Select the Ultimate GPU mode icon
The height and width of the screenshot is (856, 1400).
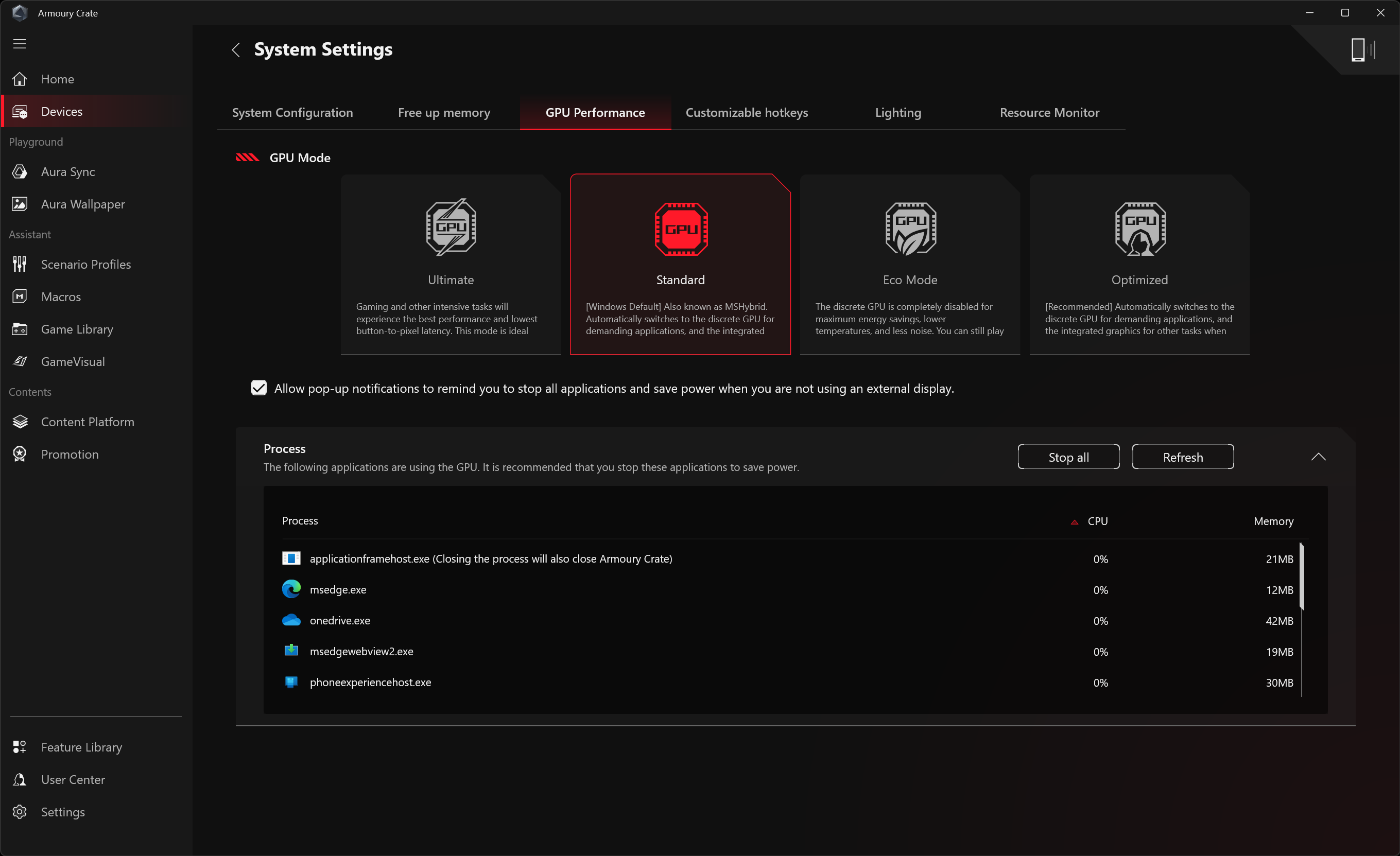coord(451,227)
